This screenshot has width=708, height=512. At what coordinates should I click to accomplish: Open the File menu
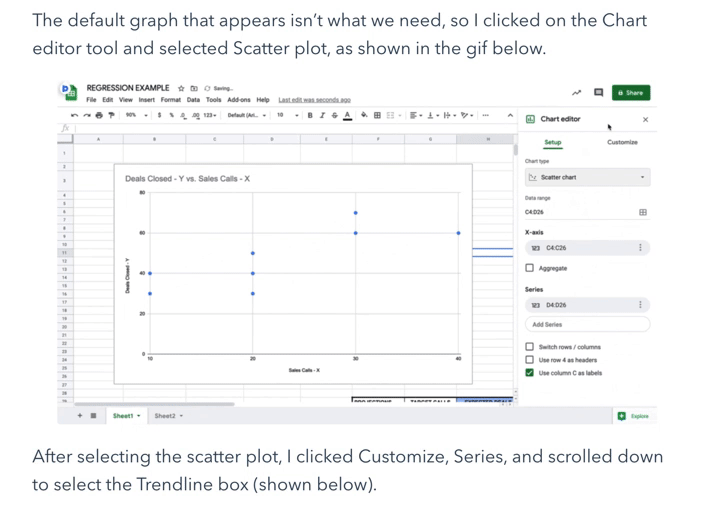coord(91,100)
